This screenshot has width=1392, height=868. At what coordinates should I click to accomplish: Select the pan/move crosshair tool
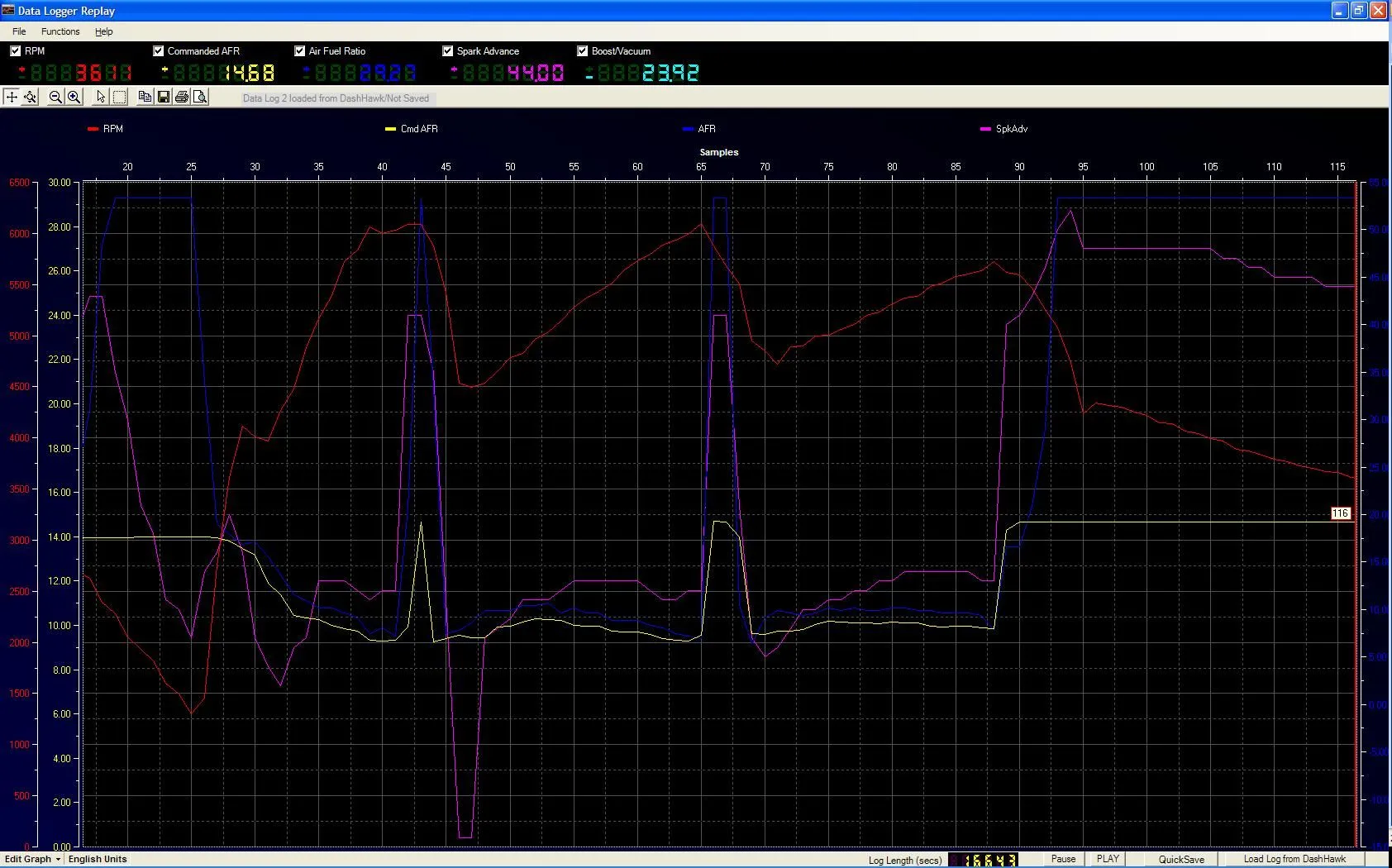click(x=12, y=97)
